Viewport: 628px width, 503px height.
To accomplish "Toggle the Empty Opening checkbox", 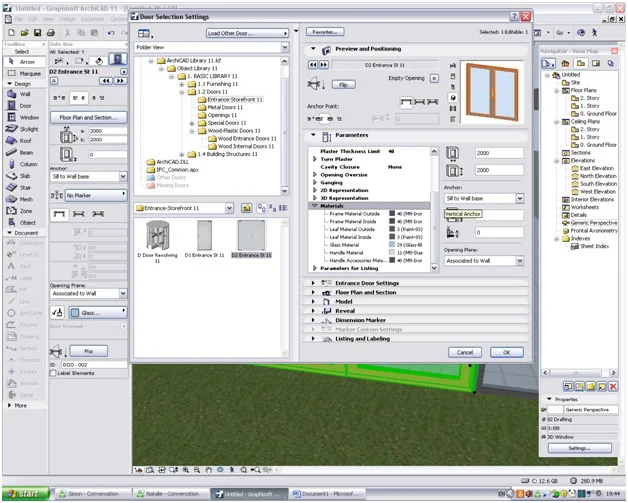I will [x=434, y=78].
